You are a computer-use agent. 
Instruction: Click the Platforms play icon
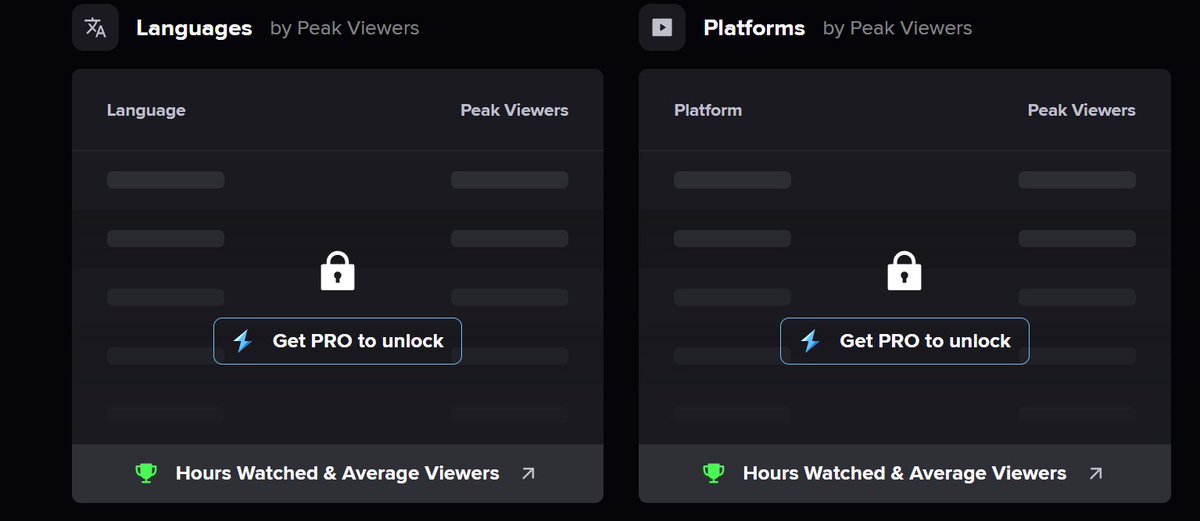tap(662, 28)
